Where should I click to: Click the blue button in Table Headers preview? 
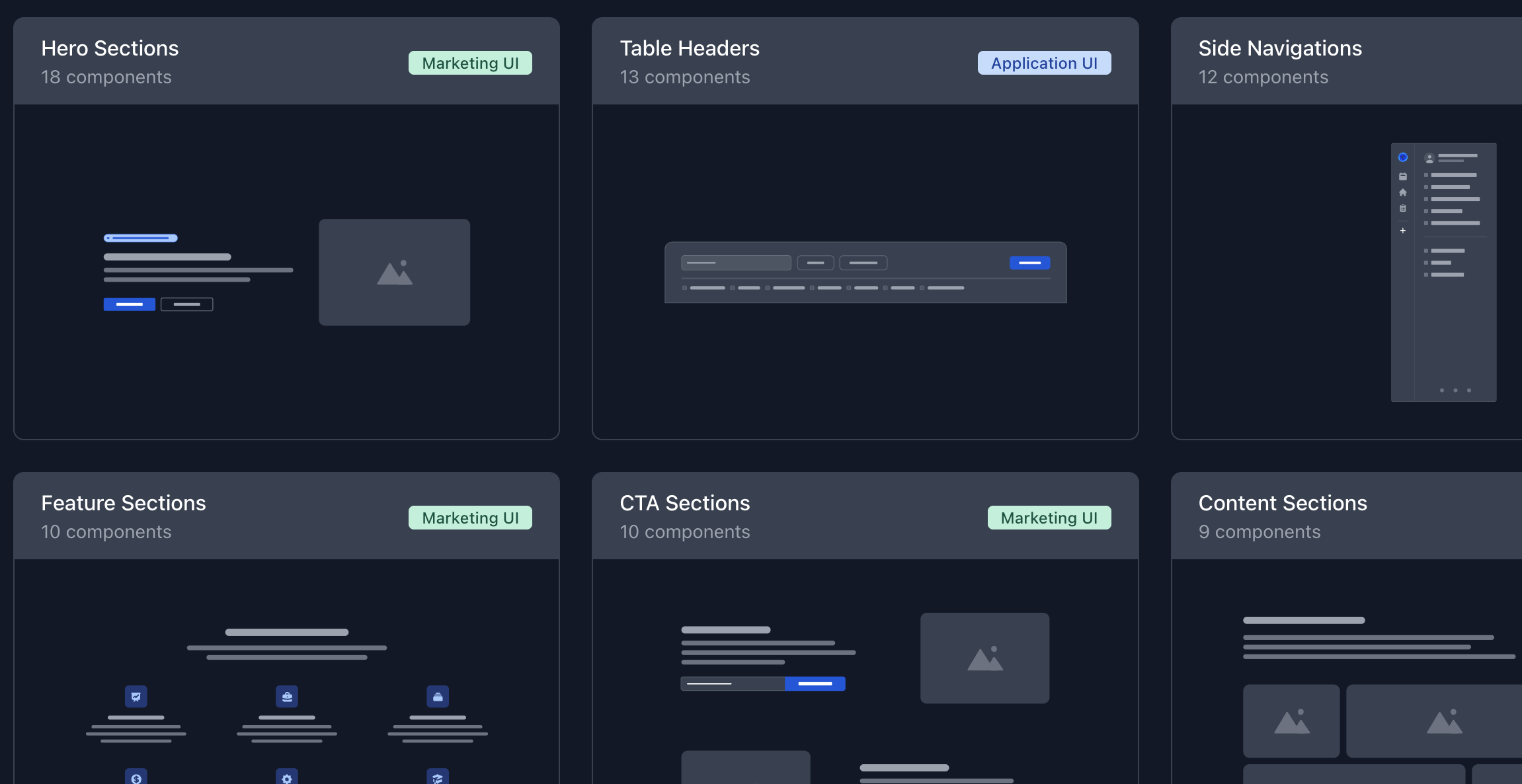[x=1029, y=262]
